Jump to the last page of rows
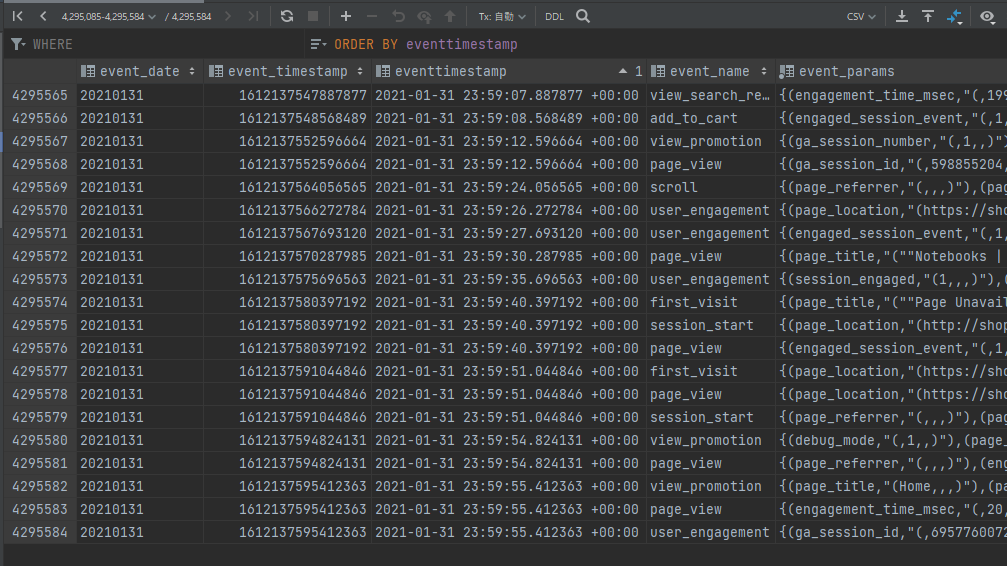Screen dimensions: 1007x566 click(254, 16)
